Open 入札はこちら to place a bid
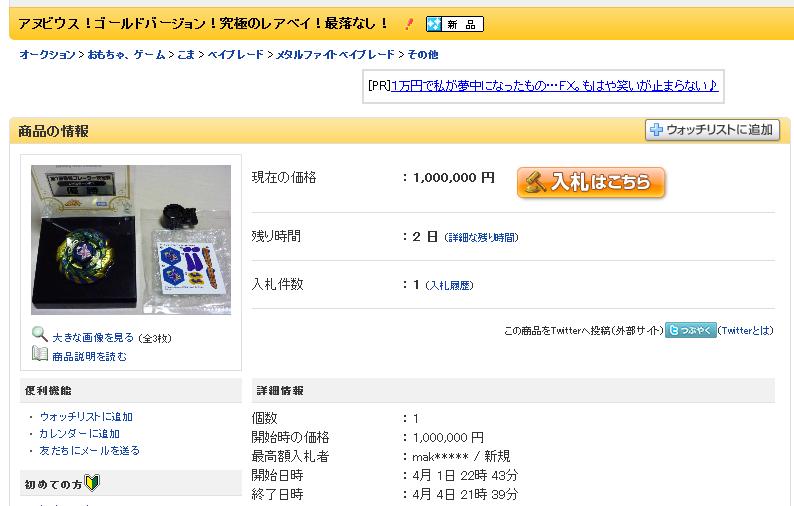Image resolution: width=794 pixels, height=506 pixels. pyautogui.click(x=591, y=182)
